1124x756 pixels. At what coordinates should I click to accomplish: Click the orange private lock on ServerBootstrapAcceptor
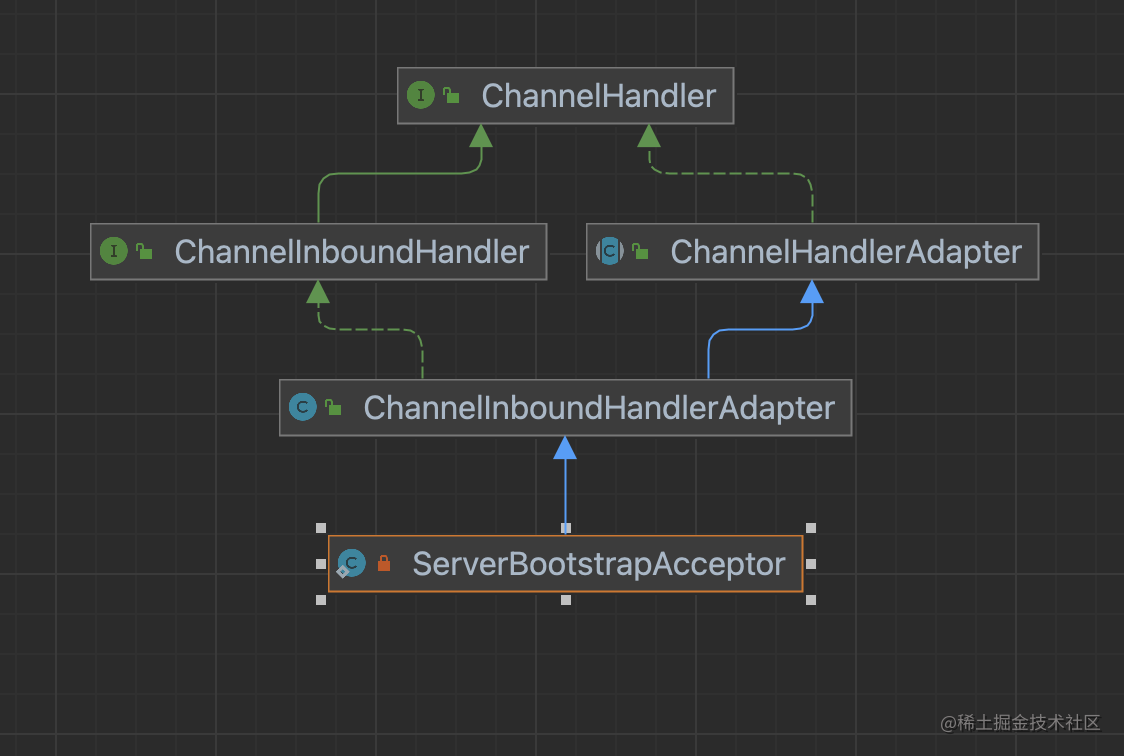pos(384,563)
